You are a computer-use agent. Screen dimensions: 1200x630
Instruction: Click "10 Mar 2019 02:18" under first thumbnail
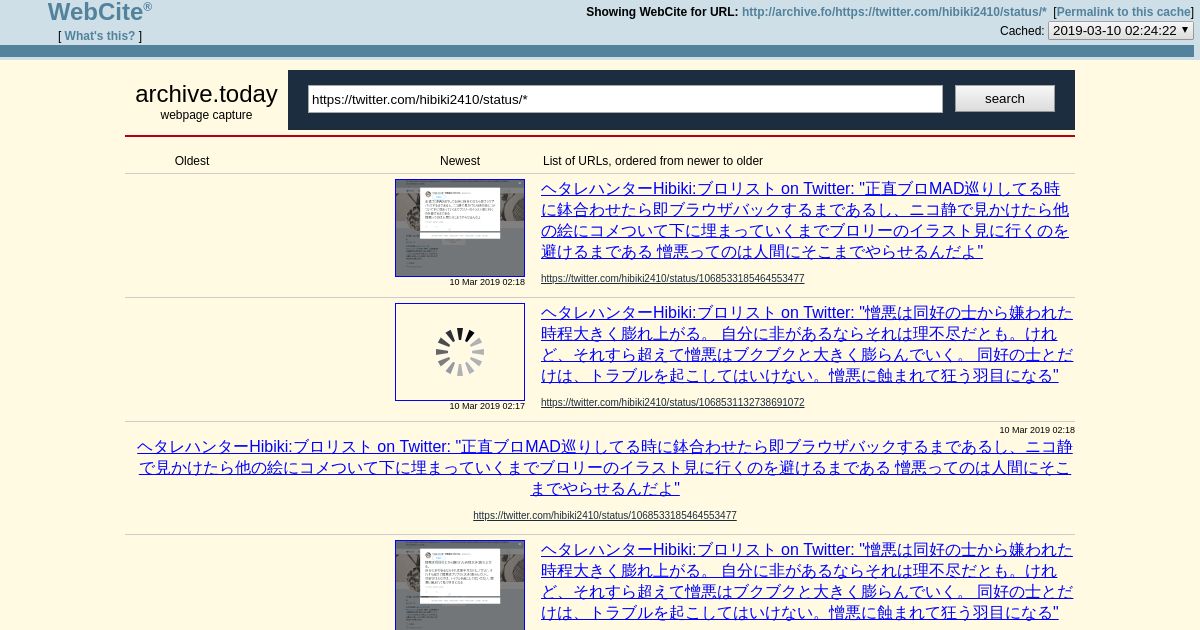[x=487, y=282]
